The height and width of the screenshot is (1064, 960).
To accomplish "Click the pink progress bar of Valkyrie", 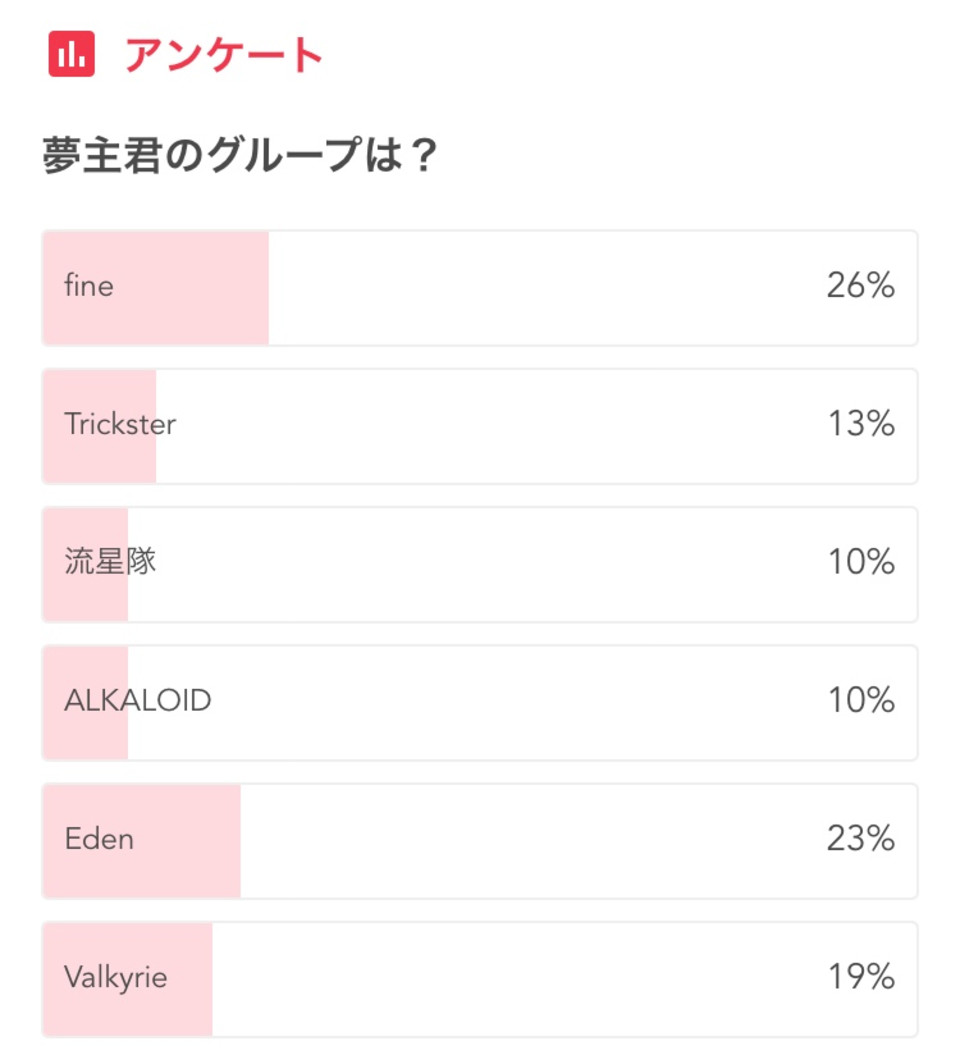I will (x=128, y=980).
